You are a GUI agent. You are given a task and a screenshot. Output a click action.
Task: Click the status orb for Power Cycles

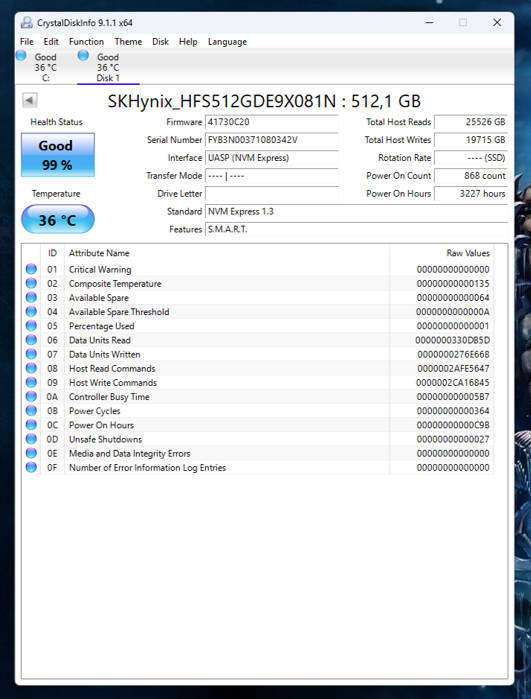[x=31, y=411]
